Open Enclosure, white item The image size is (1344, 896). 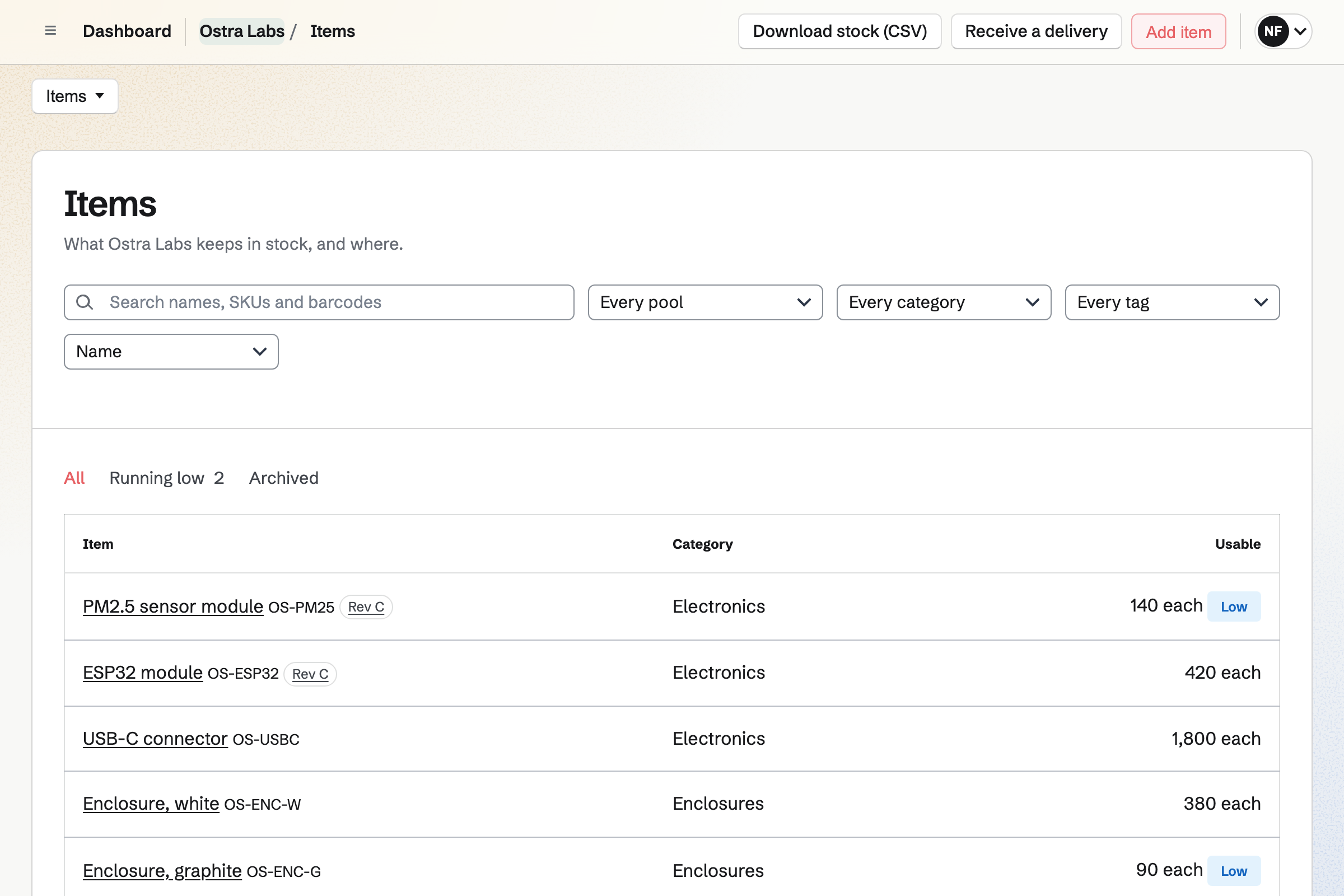pyautogui.click(x=151, y=804)
